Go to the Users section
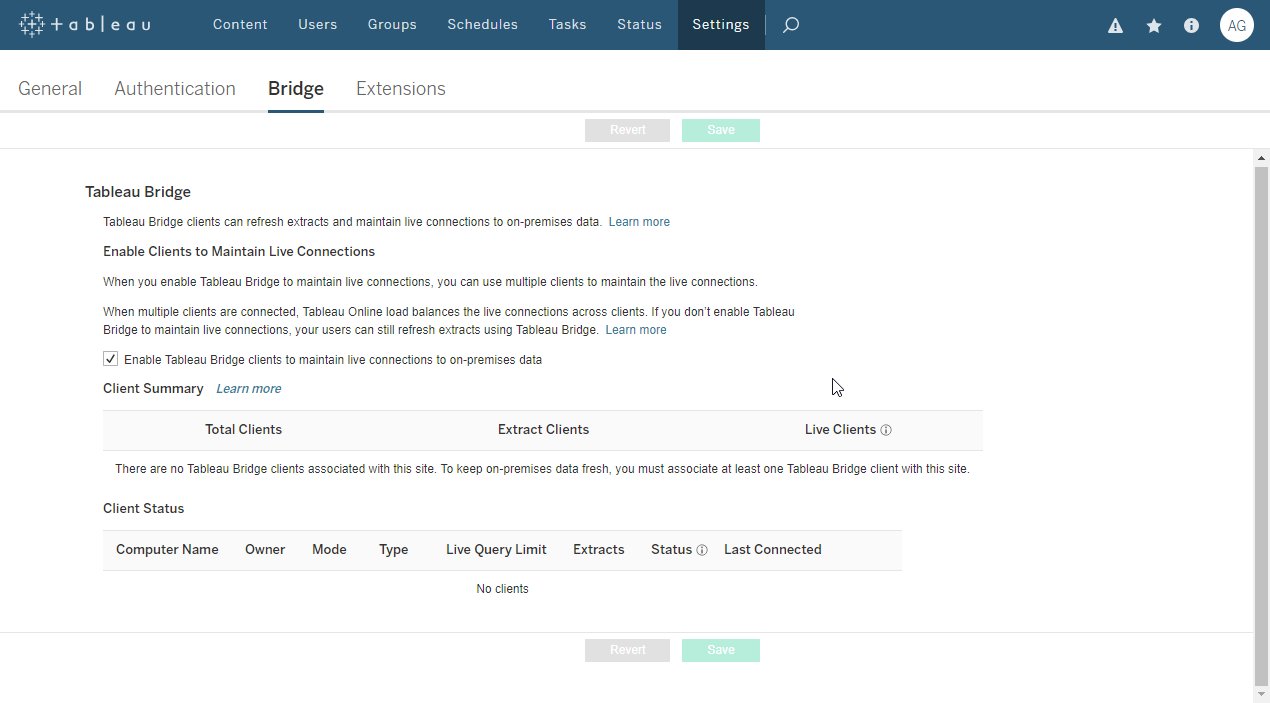 [x=318, y=24]
